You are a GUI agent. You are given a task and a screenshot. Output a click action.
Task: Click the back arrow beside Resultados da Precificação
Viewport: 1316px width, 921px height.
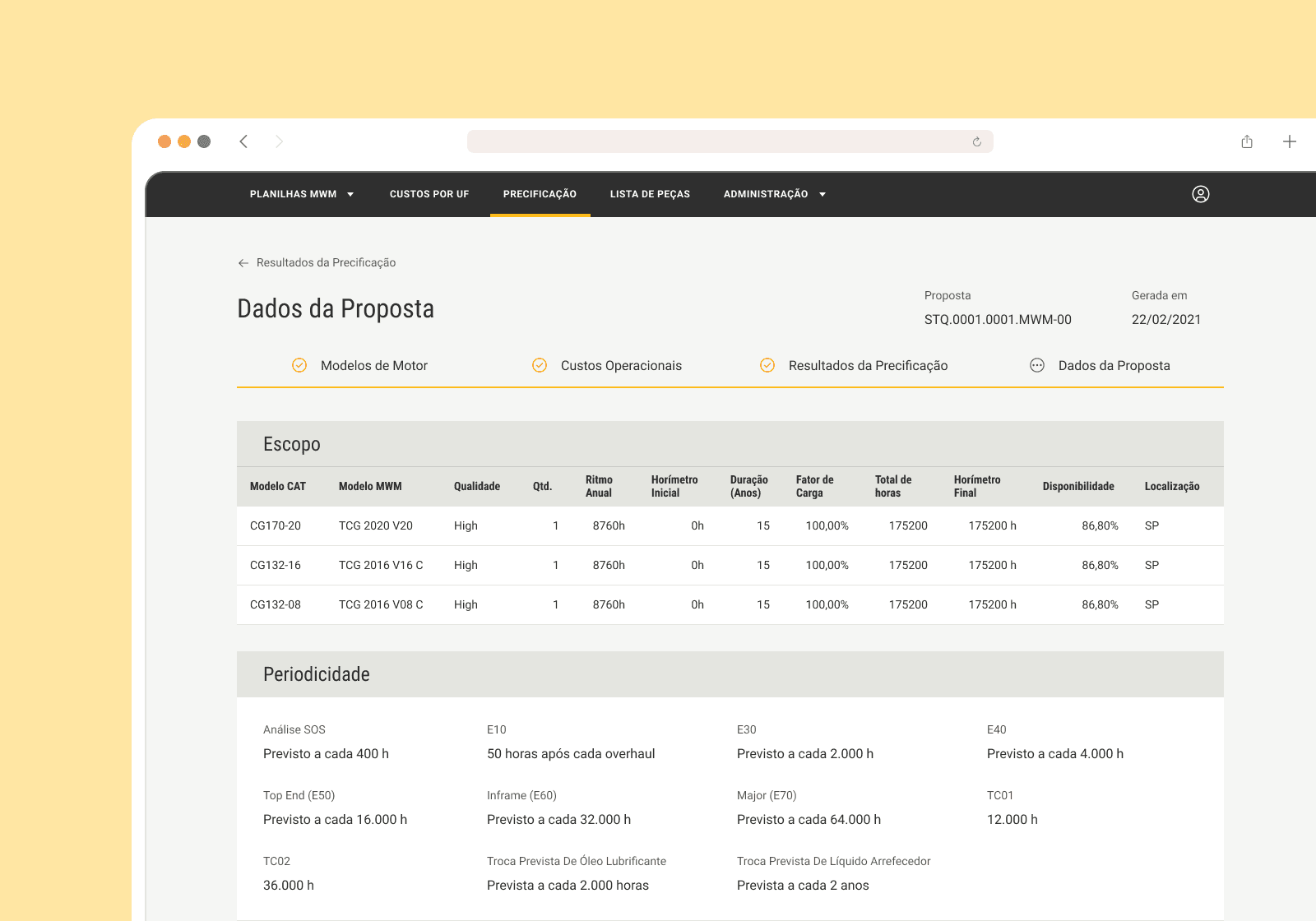point(243,263)
